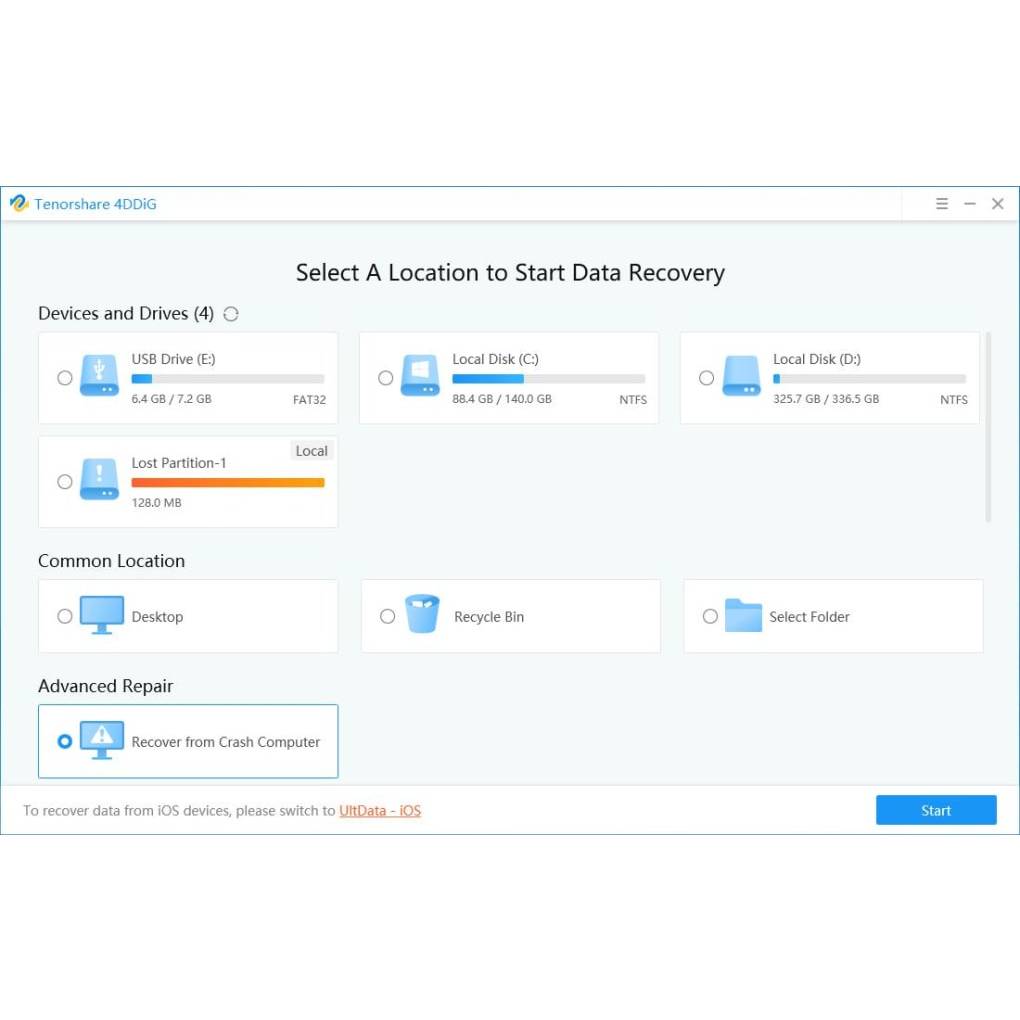The image size is (1020, 1020).
Task: Click the USB Drive (E:) usage bar
Action: point(228,379)
